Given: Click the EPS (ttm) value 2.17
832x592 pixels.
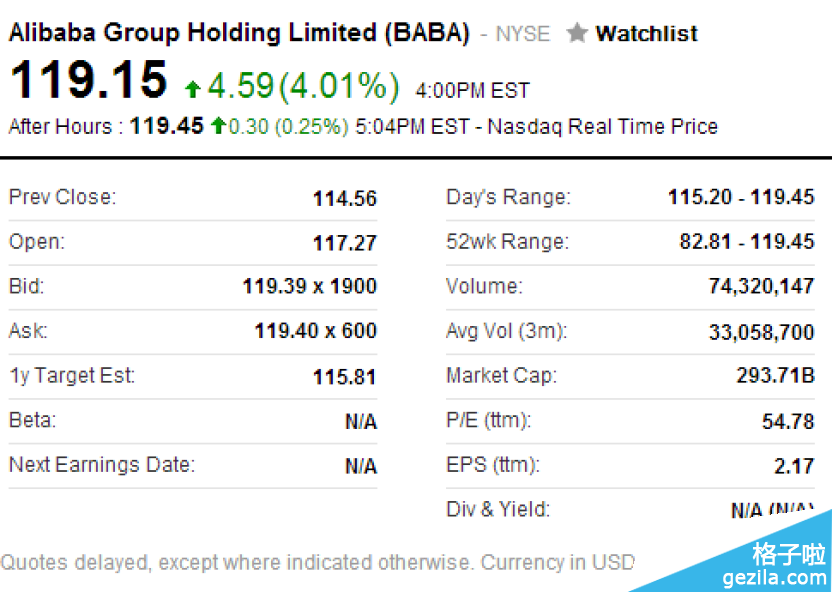Looking at the screenshot, I should [x=797, y=466].
